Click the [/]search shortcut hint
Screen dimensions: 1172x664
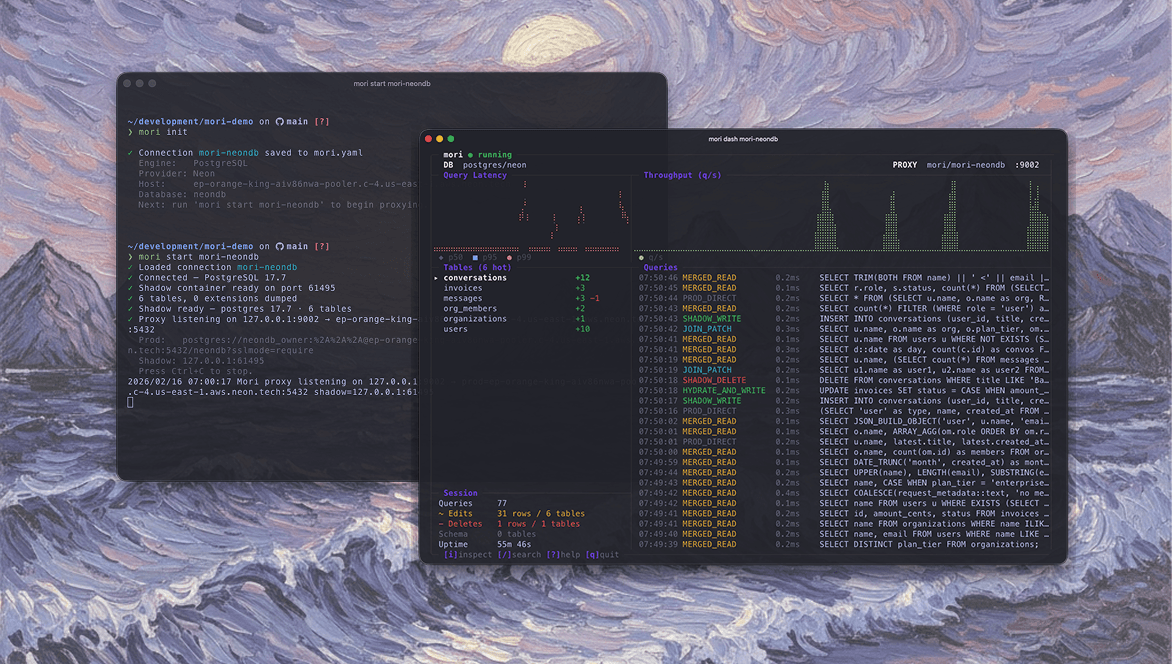(519, 555)
